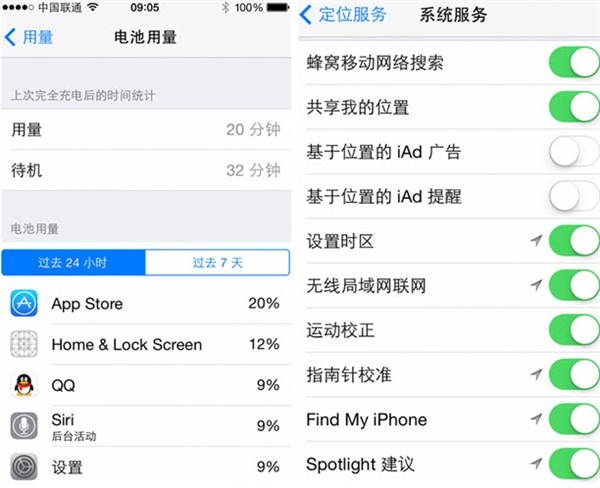Enable 基于位置的 iAd 广告 switch
Screen dimensions: 600x488
click(574, 152)
